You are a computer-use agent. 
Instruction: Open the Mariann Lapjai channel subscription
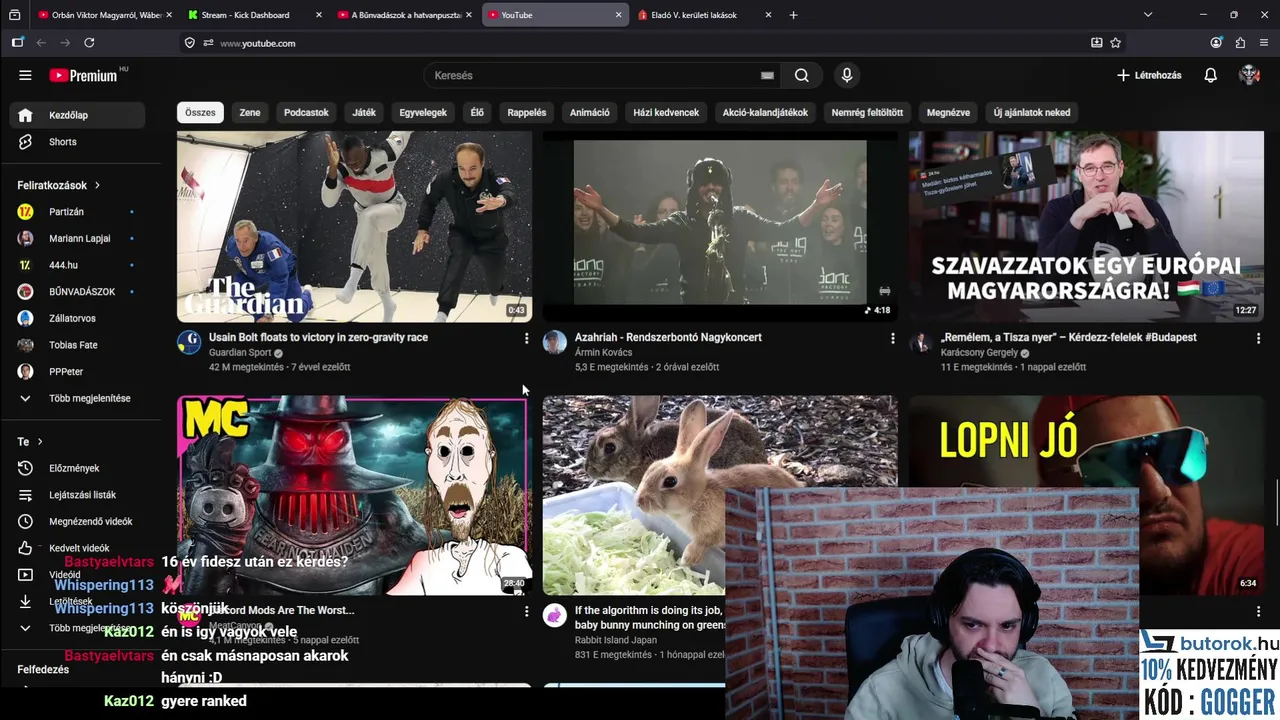tap(77, 238)
